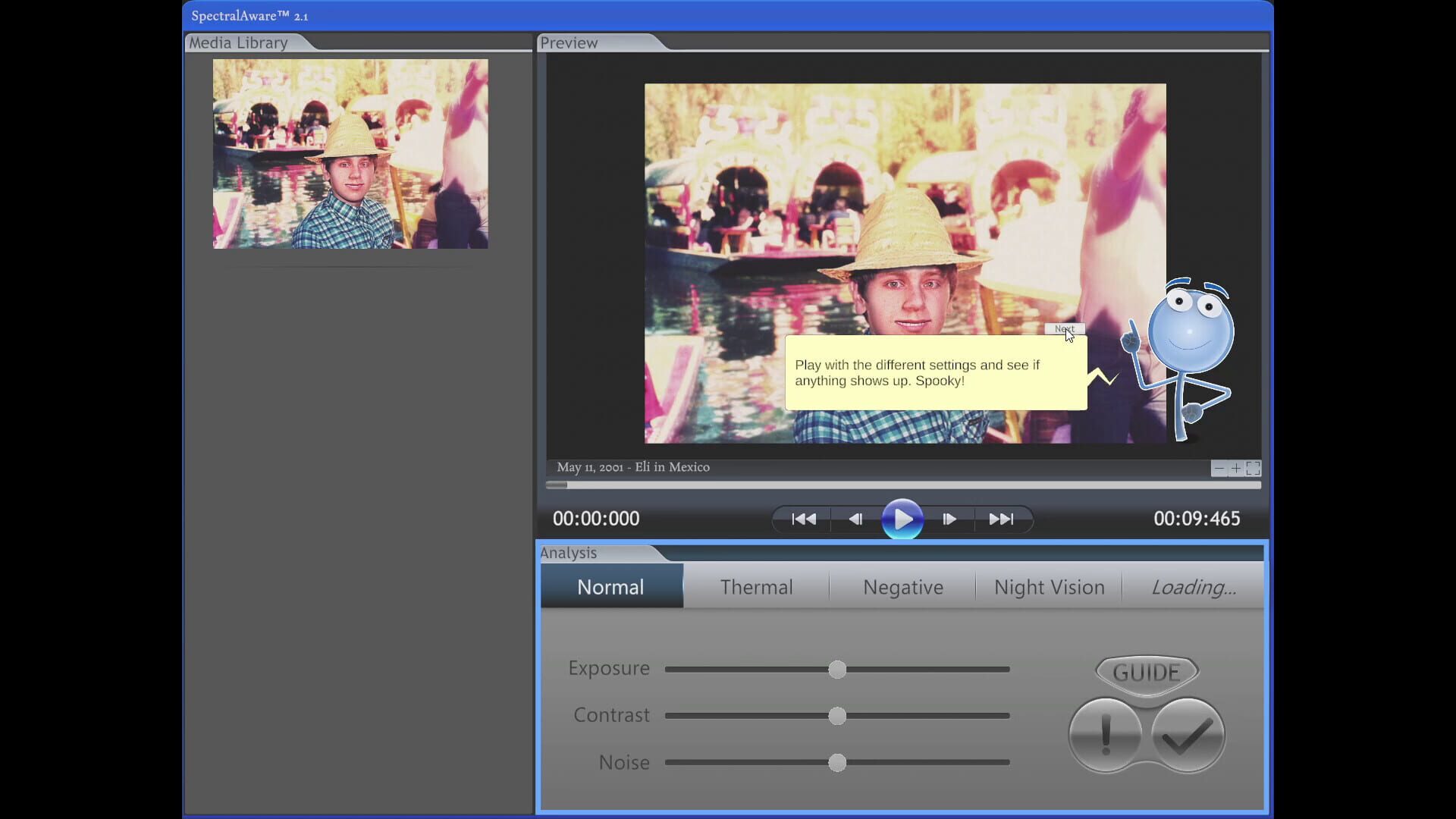Click the exclamation mark analysis button
1456x819 pixels.
[x=1105, y=734]
